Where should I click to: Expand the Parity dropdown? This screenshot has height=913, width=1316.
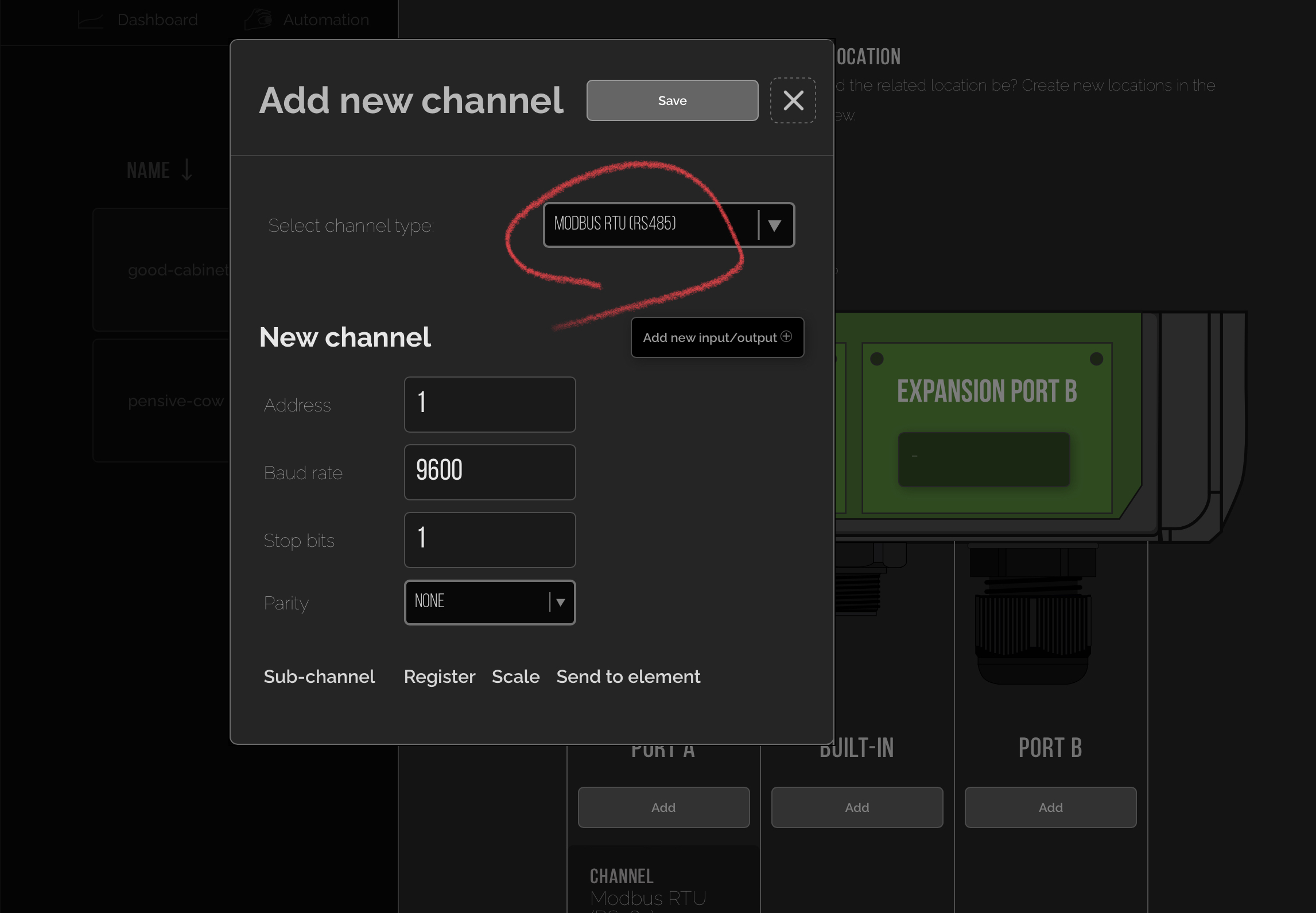click(x=490, y=602)
